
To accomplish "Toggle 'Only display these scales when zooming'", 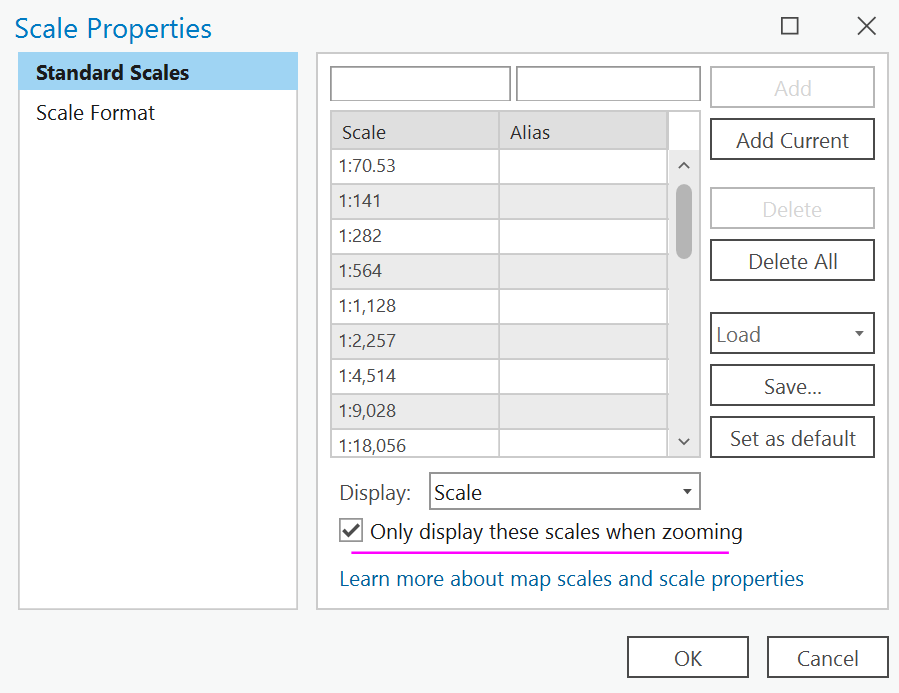I will click(x=351, y=531).
